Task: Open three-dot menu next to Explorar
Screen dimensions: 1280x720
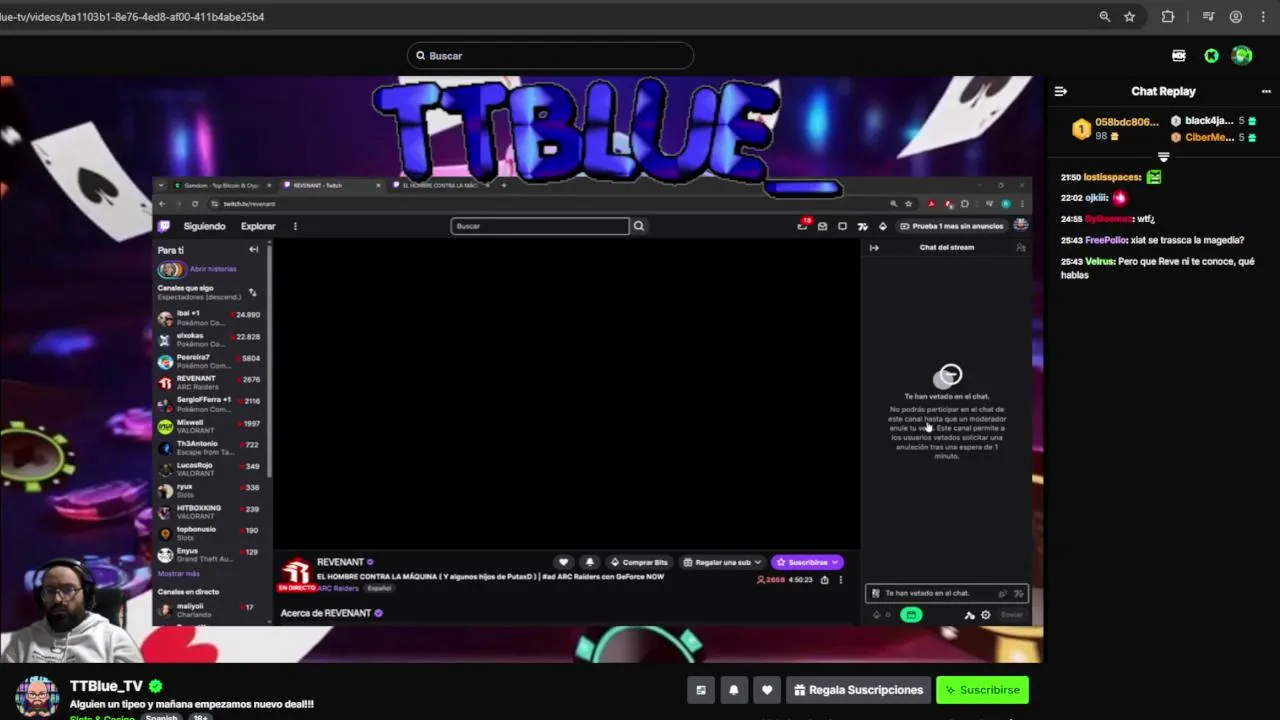Action: click(x=295, y=226)
